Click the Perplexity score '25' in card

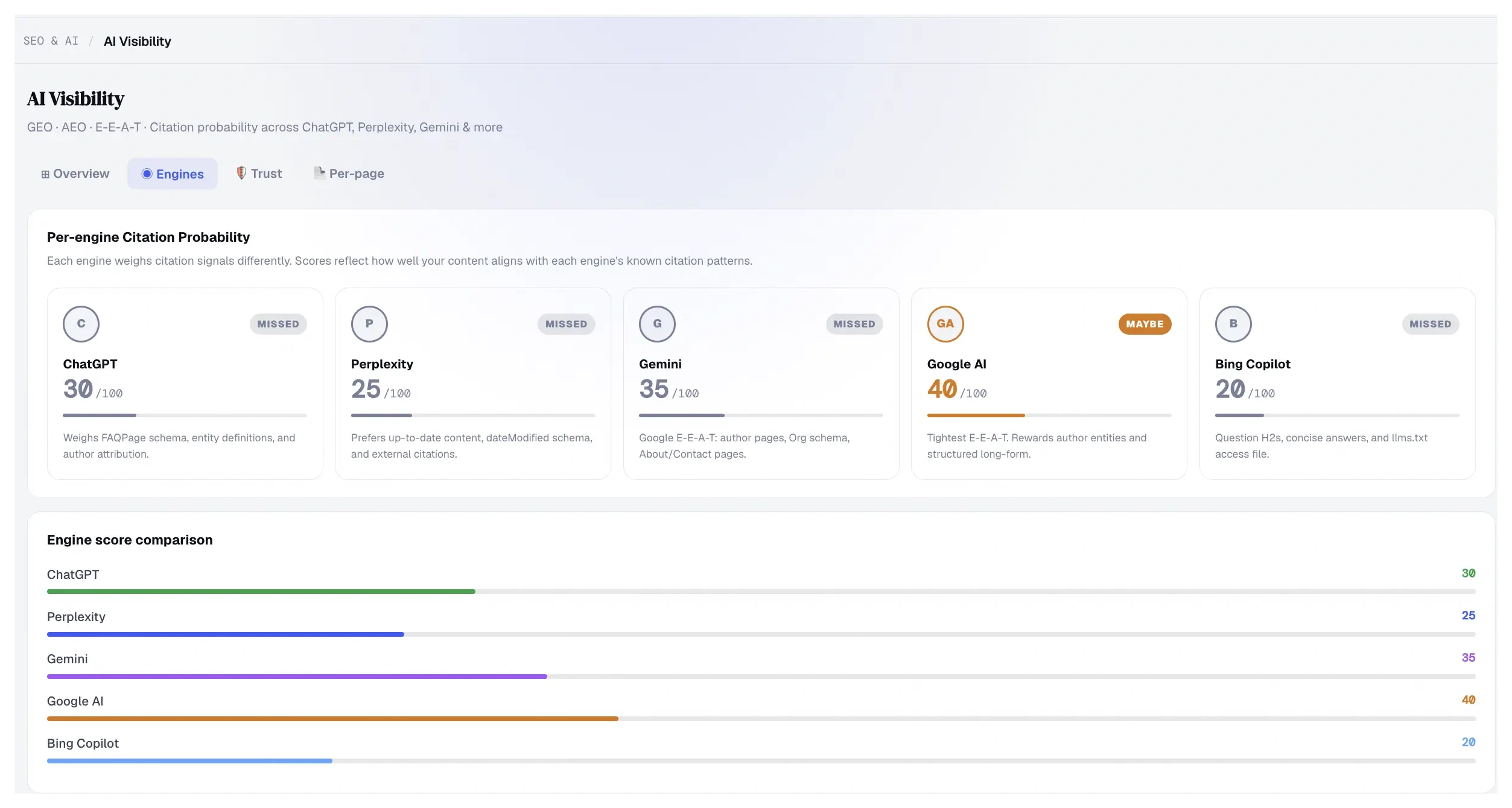[x=366, y=389]
